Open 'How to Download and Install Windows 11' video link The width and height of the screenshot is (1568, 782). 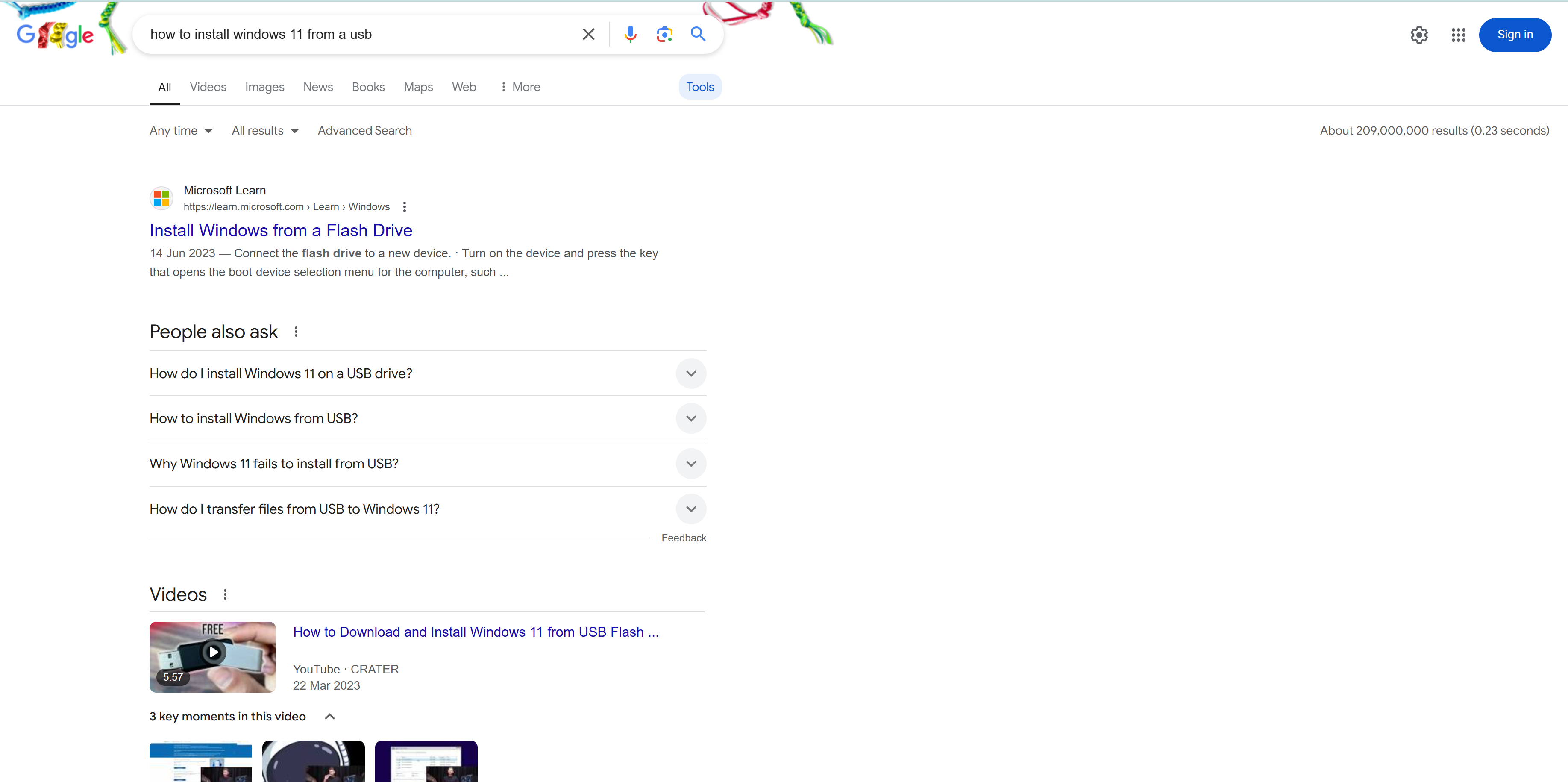coord(476,632)
